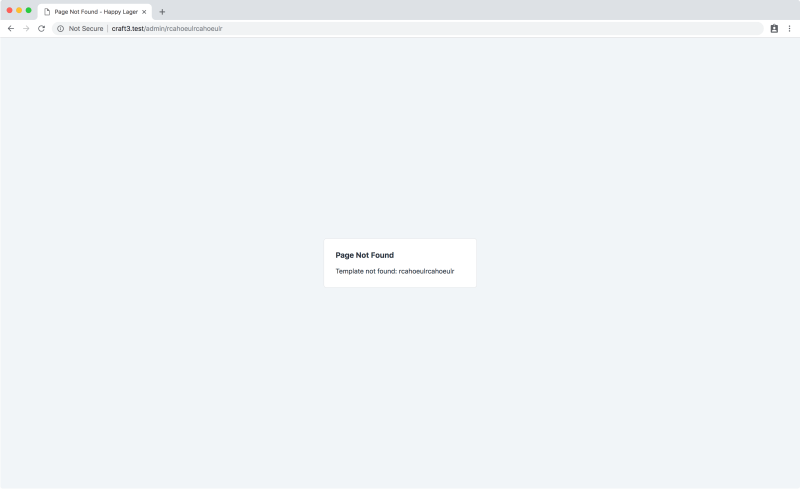Image resolution: width=800 pixels, height=489 pixels.
Task: Reload the page with refresh icon
Action: [41, 29]
